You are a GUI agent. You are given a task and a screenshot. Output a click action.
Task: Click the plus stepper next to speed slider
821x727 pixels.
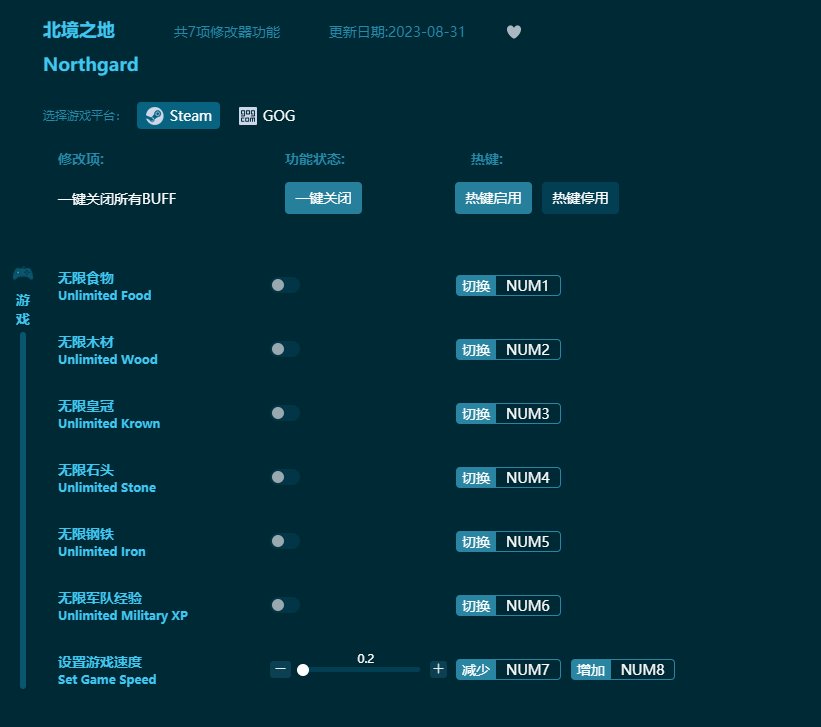(437, 669)
